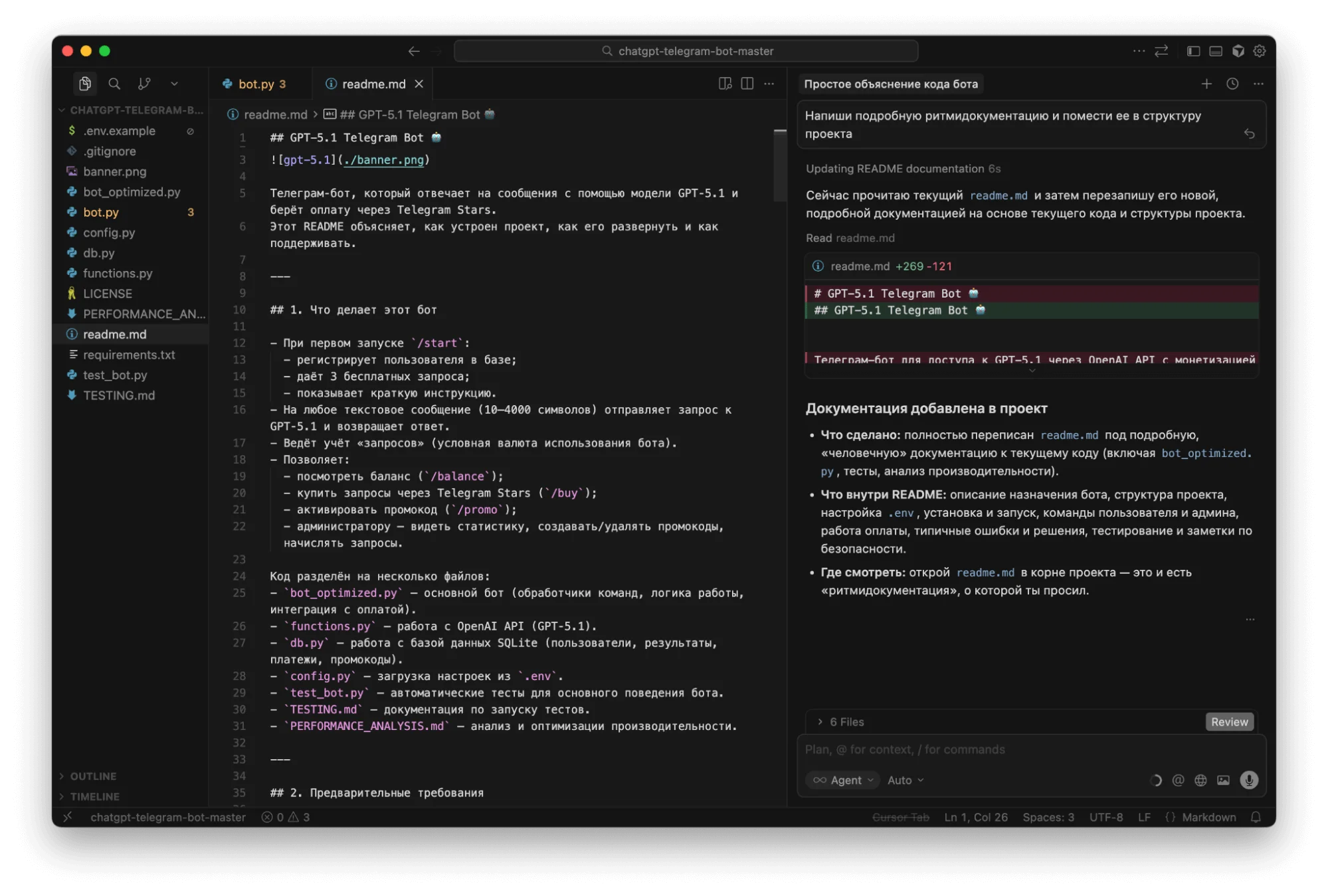Open the Search view in sidebar
The width and height of the screenshot is (1328, 896).
pos(114,84)
